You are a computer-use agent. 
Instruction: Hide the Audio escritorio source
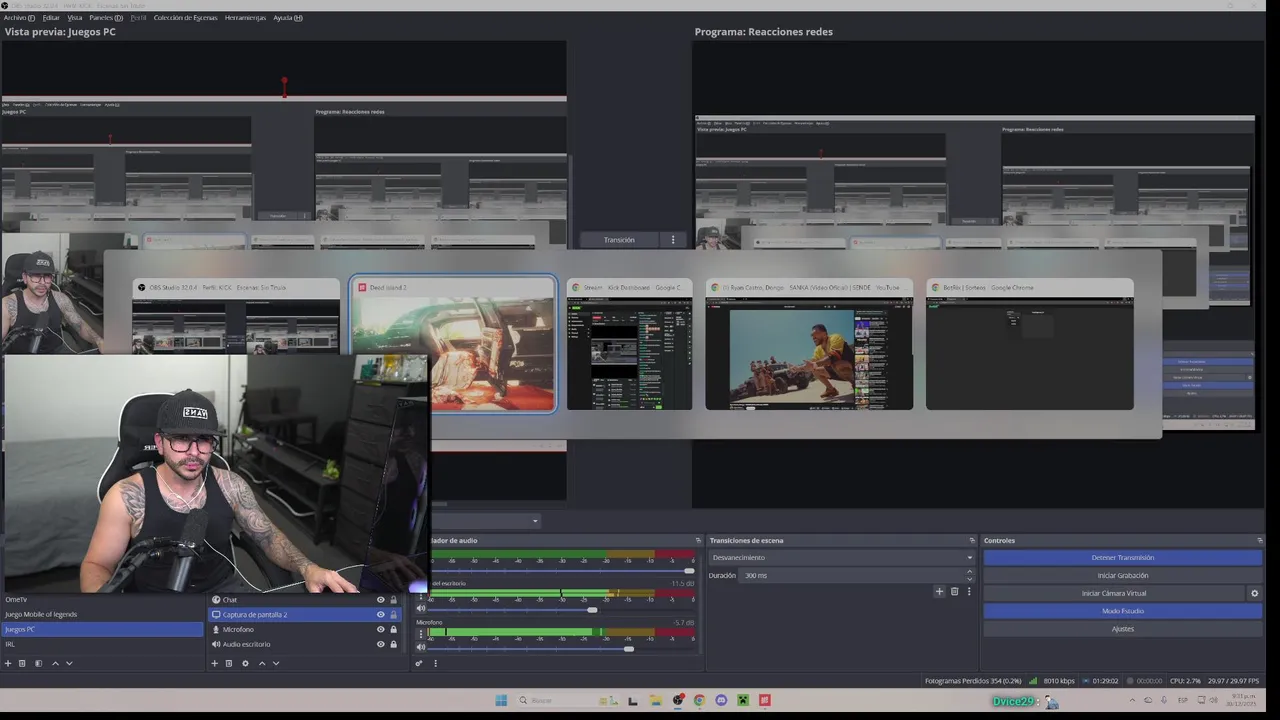[x=380, y=644]
